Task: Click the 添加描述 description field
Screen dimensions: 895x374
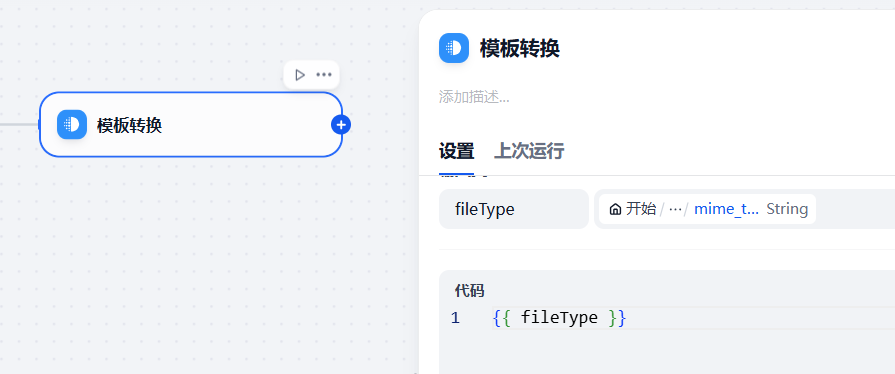Action: coord(474,96)
